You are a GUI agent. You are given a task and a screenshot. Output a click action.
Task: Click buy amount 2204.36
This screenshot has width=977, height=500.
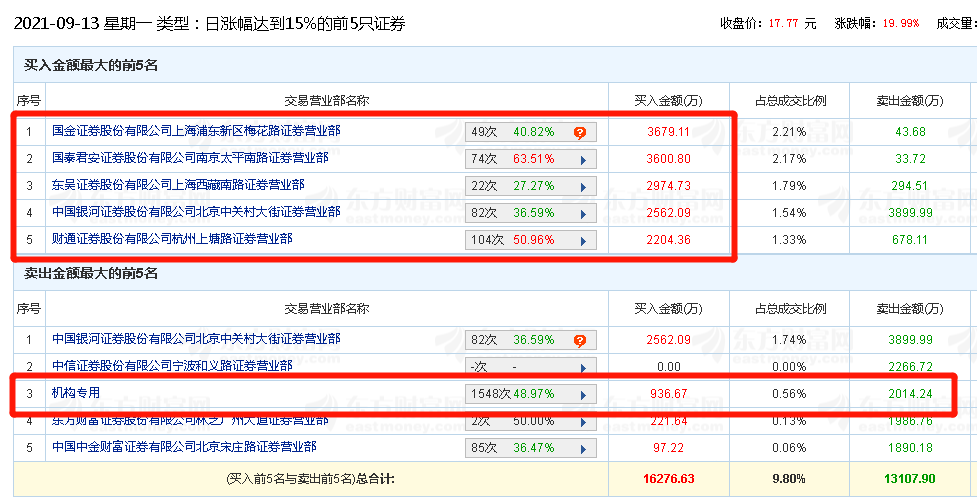tap(669, 240)
